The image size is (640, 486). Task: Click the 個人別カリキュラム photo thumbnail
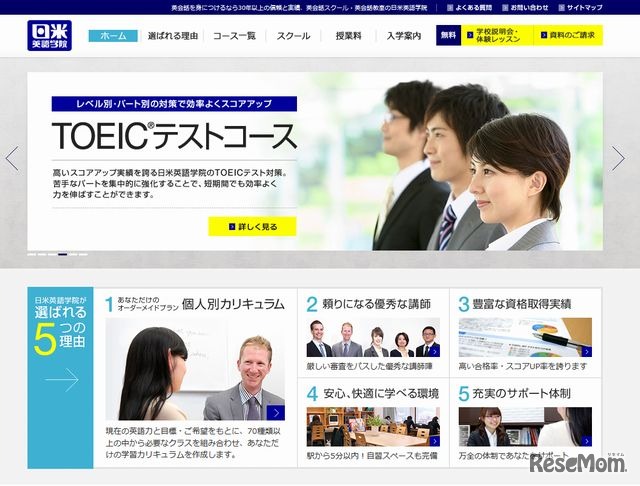pyautogui.click(x=195, y=369)
